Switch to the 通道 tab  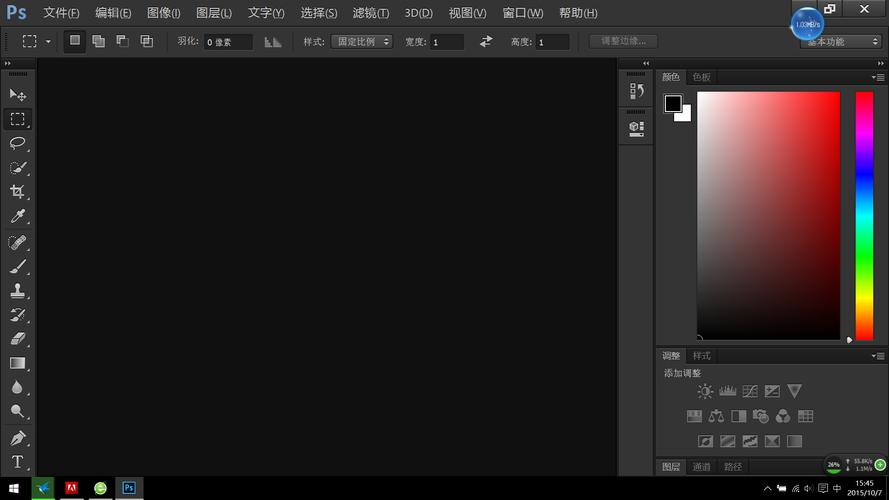point(701,467)
